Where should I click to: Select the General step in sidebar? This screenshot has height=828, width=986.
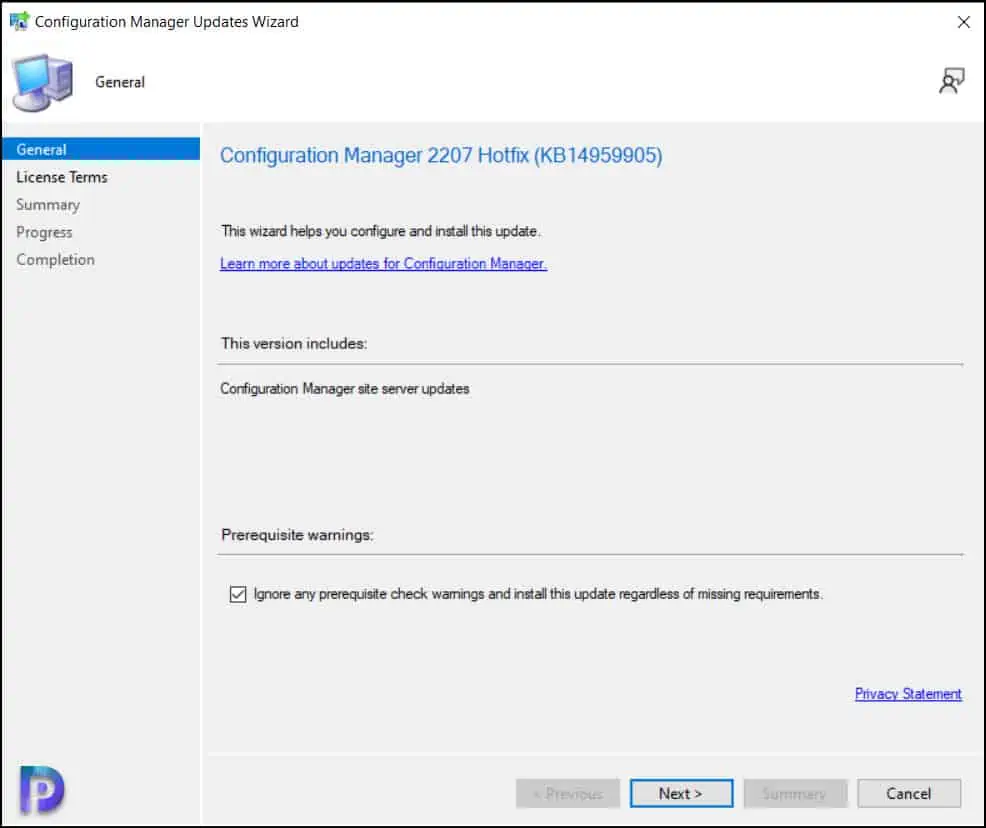[101, 150]
